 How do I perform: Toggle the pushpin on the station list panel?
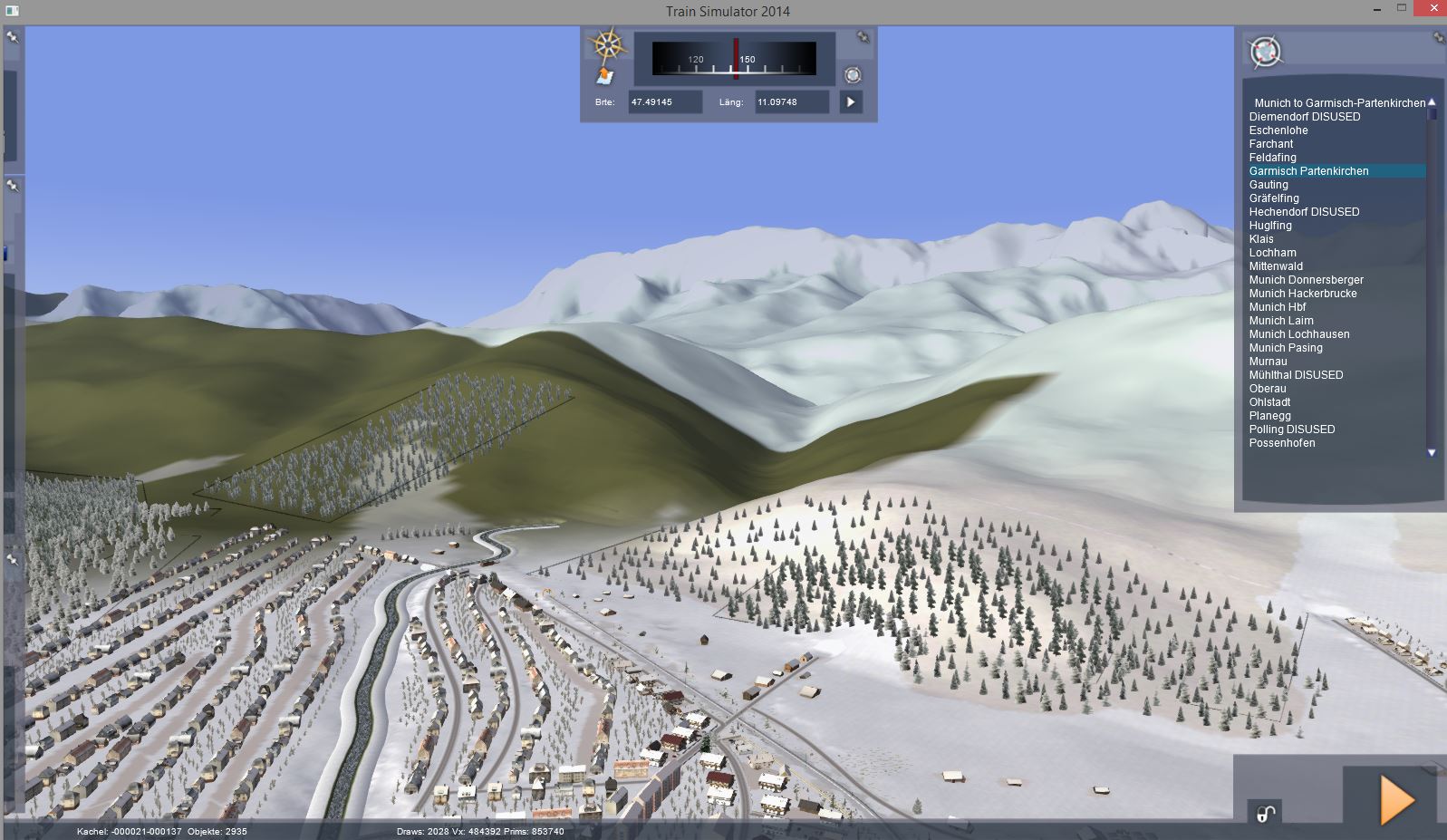tap(1438, 37)
